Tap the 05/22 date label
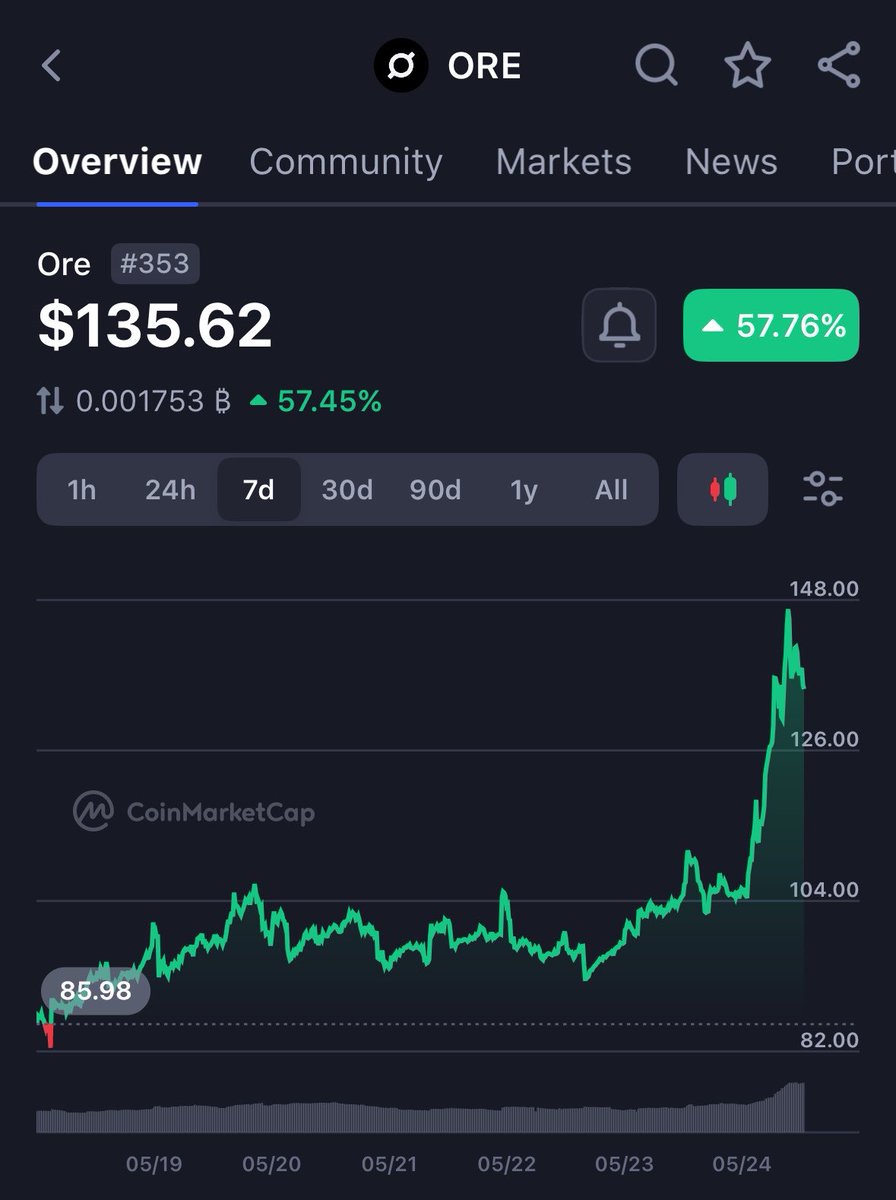The width and height of the screenshot is (896, 1200). coord(506,1164)
